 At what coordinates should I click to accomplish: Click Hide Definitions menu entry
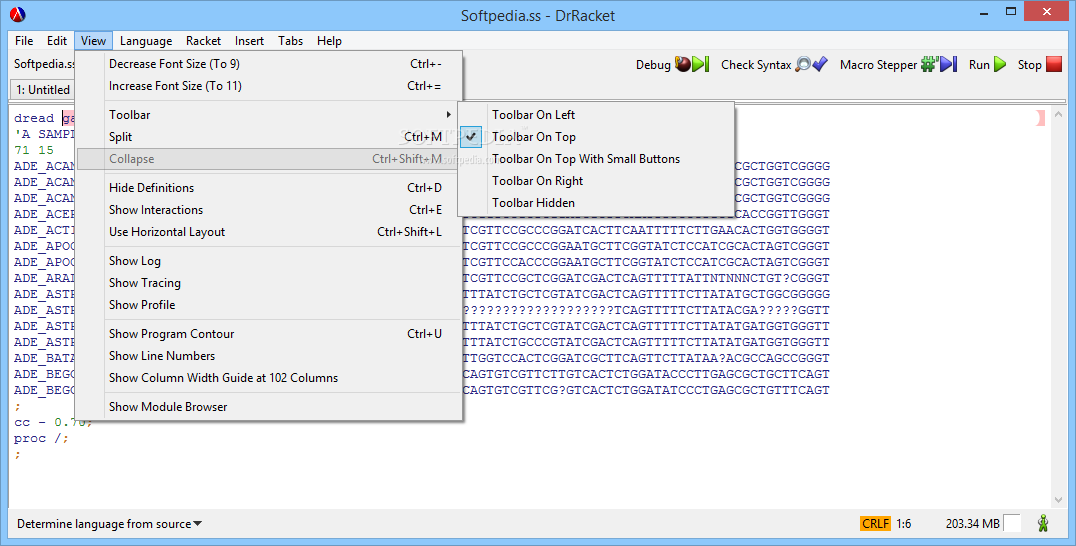tap(269, 187)
